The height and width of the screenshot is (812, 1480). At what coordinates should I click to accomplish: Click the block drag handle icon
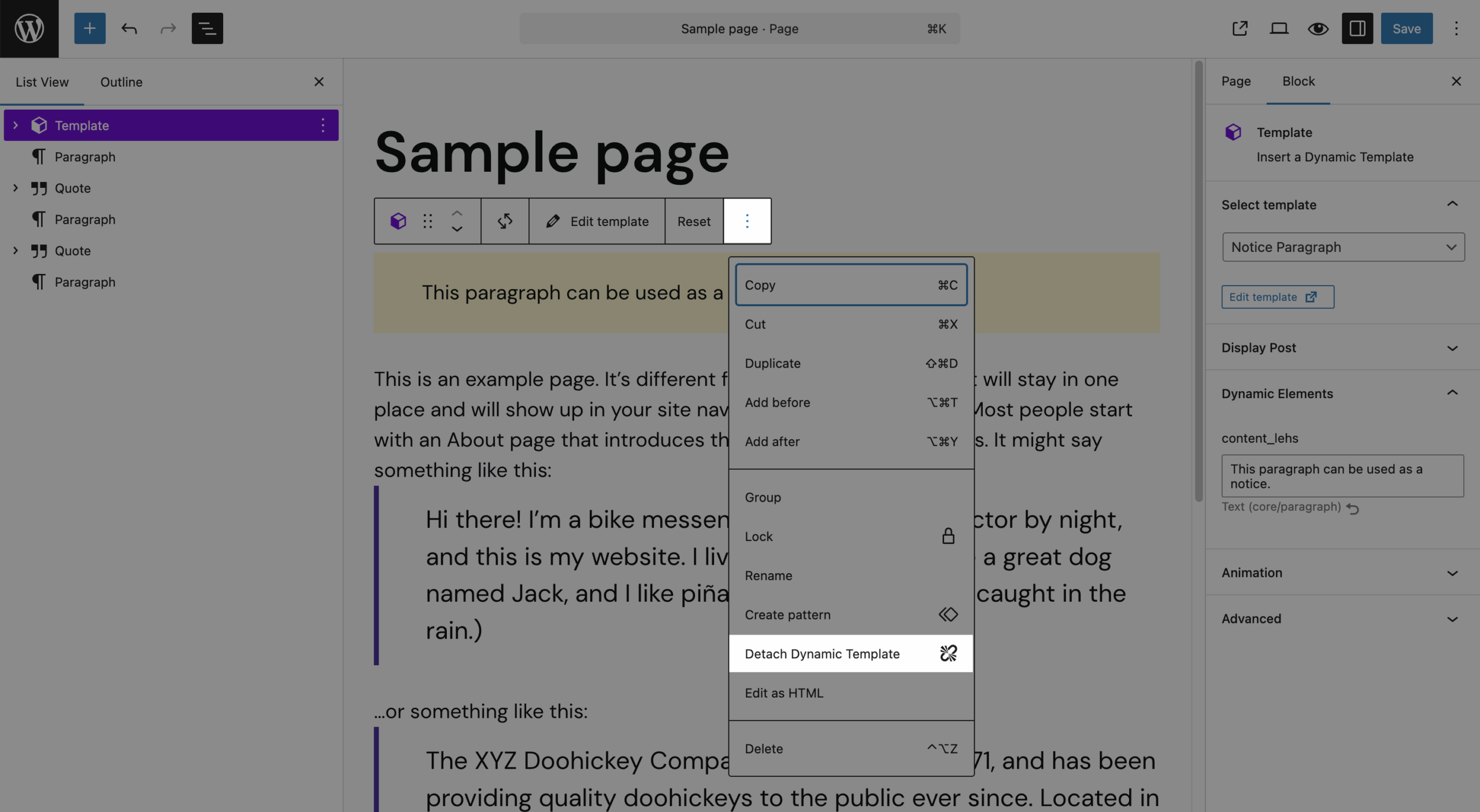(x=427, y=221)
